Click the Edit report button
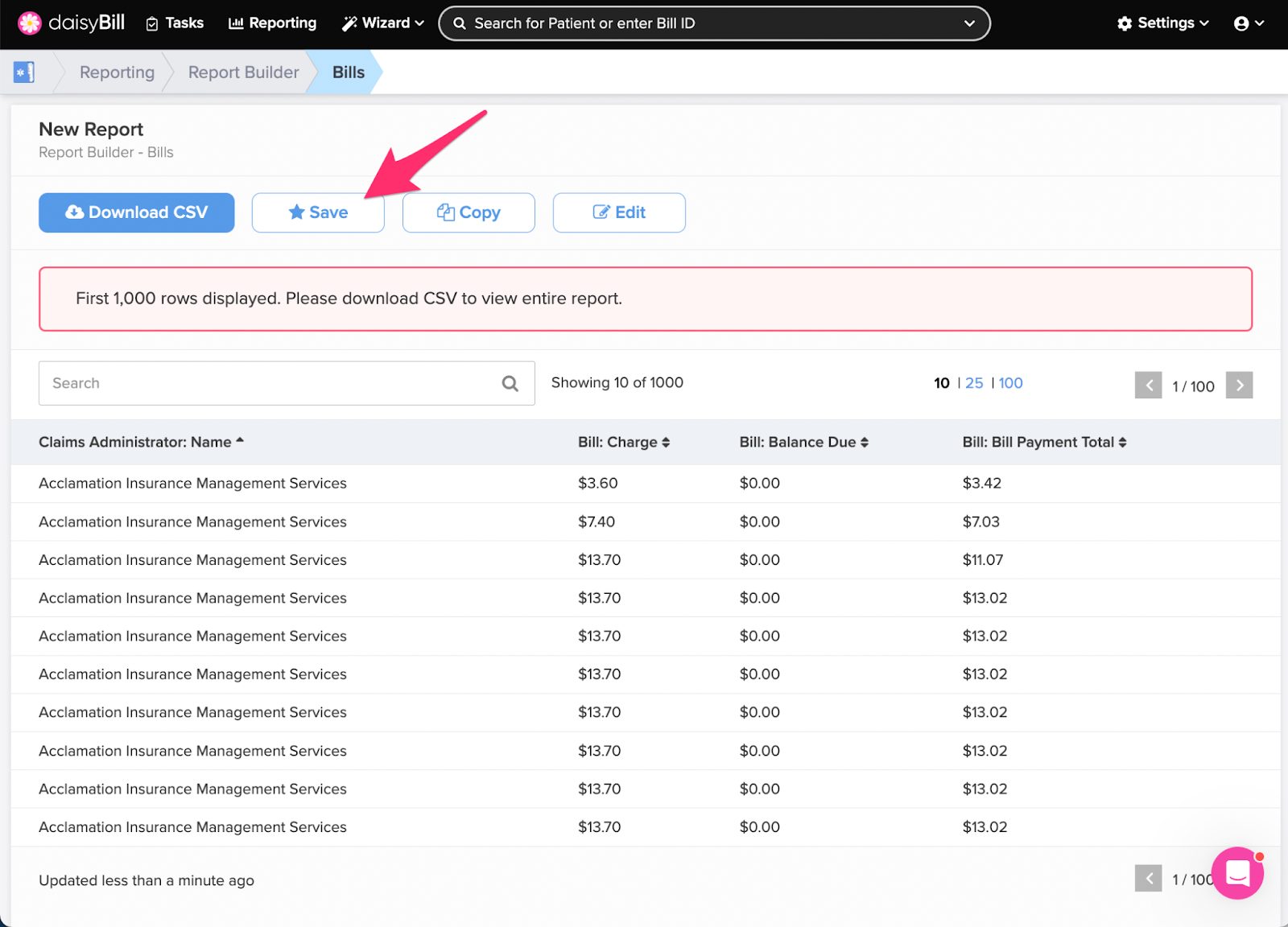Viewport: 1288px width, 927px height. point(619,212)
